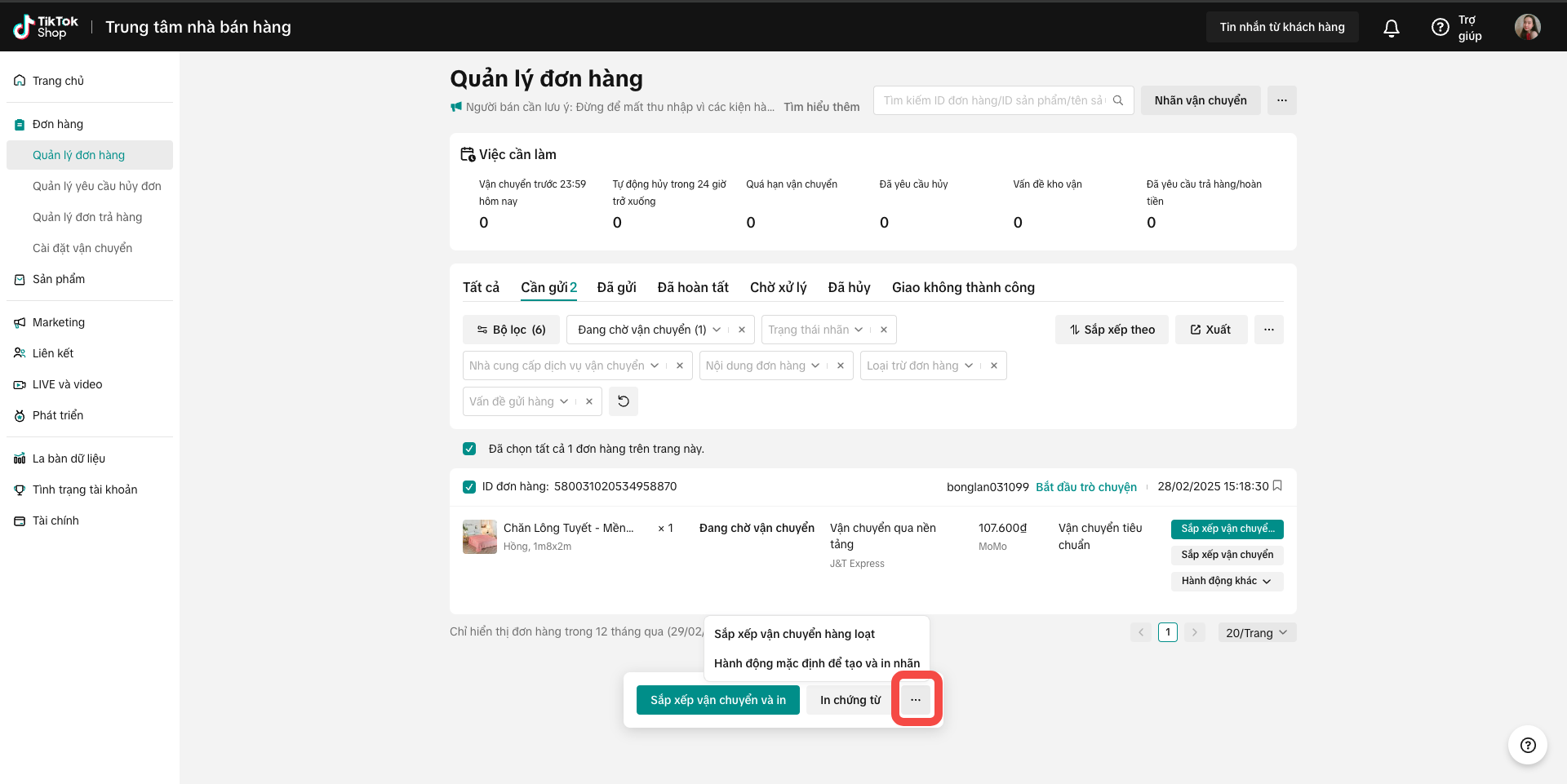Viewport: 1567px width, 784px height.
Task: Open the 'Hành động khác' dropdown
Action: [x=1227, y=581]
